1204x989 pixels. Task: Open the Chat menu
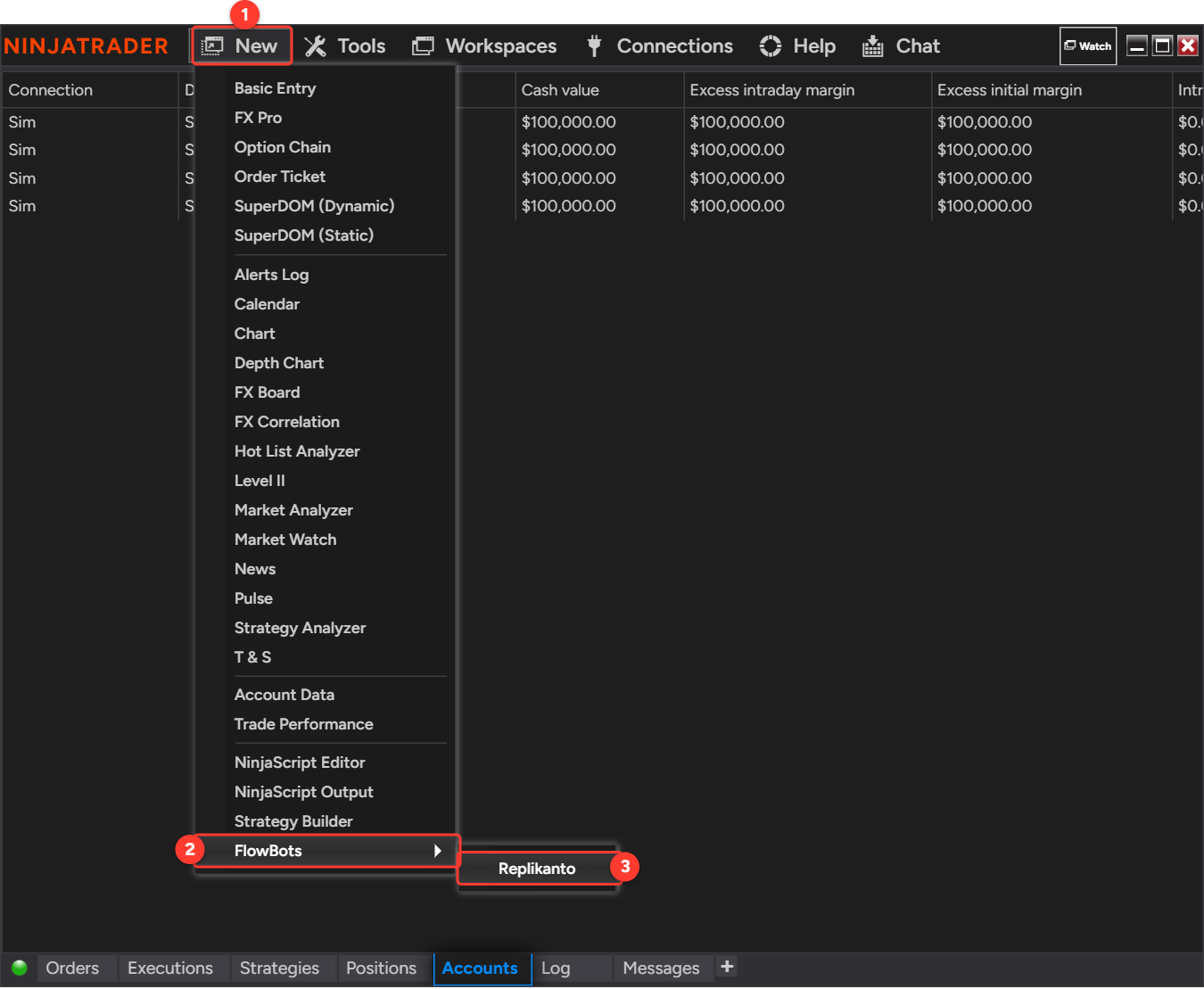901,46
